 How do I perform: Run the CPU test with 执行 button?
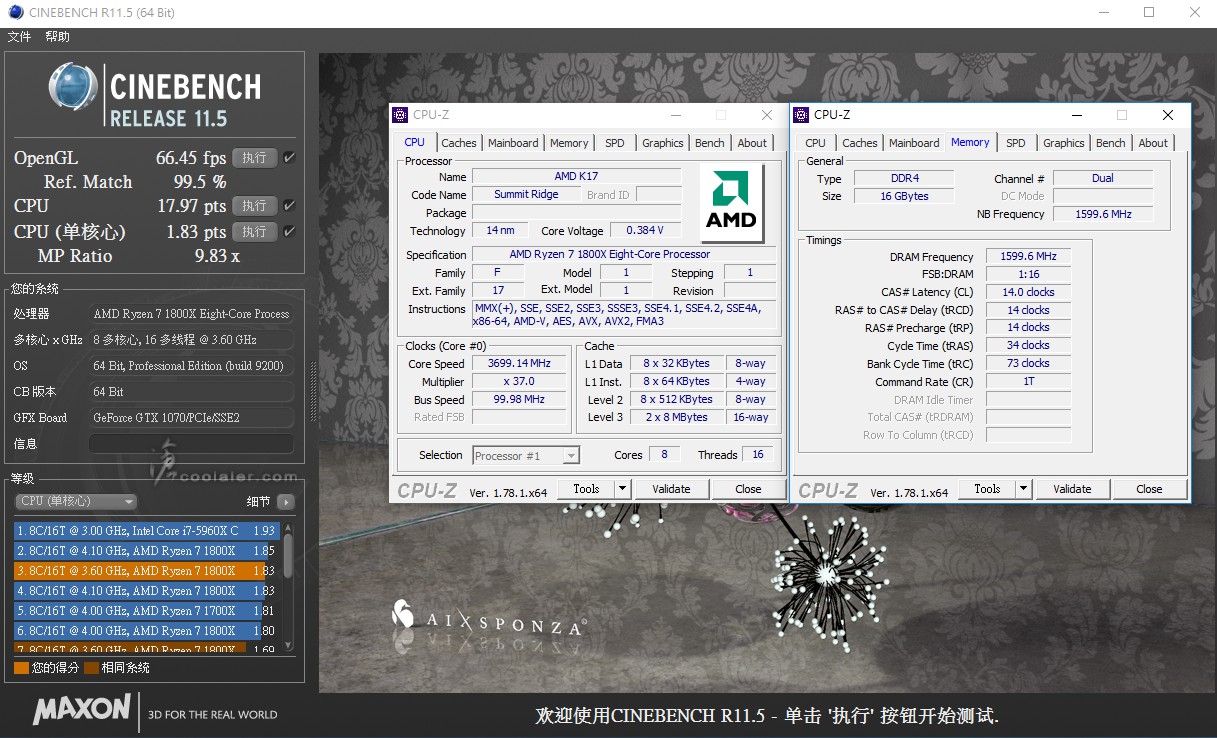tap(255, 206)
